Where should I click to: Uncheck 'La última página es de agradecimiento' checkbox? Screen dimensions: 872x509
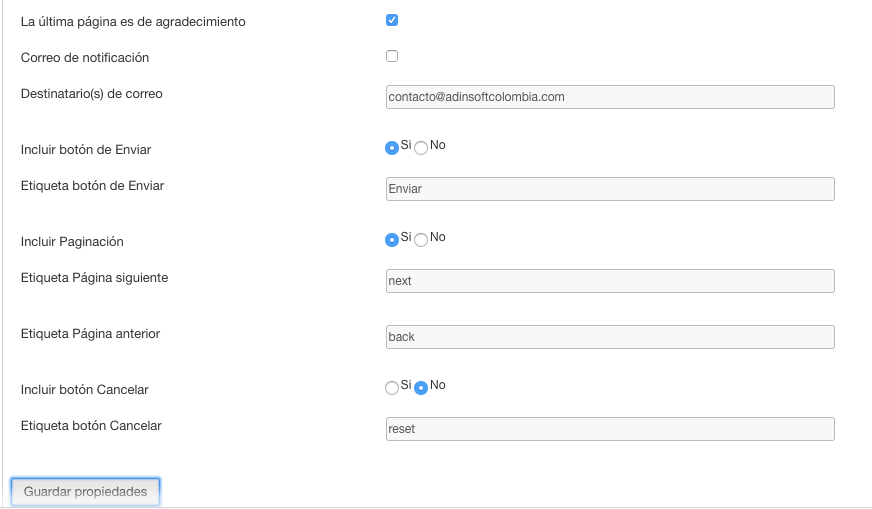(392, 21)
